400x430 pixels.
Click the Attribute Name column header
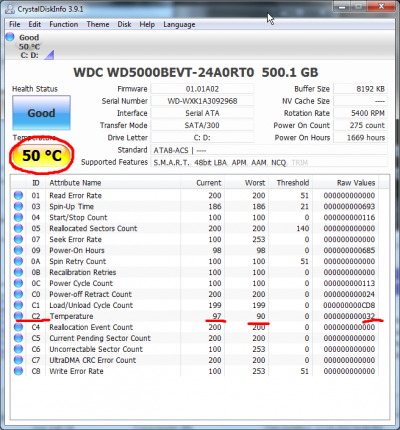pos(113,183)
